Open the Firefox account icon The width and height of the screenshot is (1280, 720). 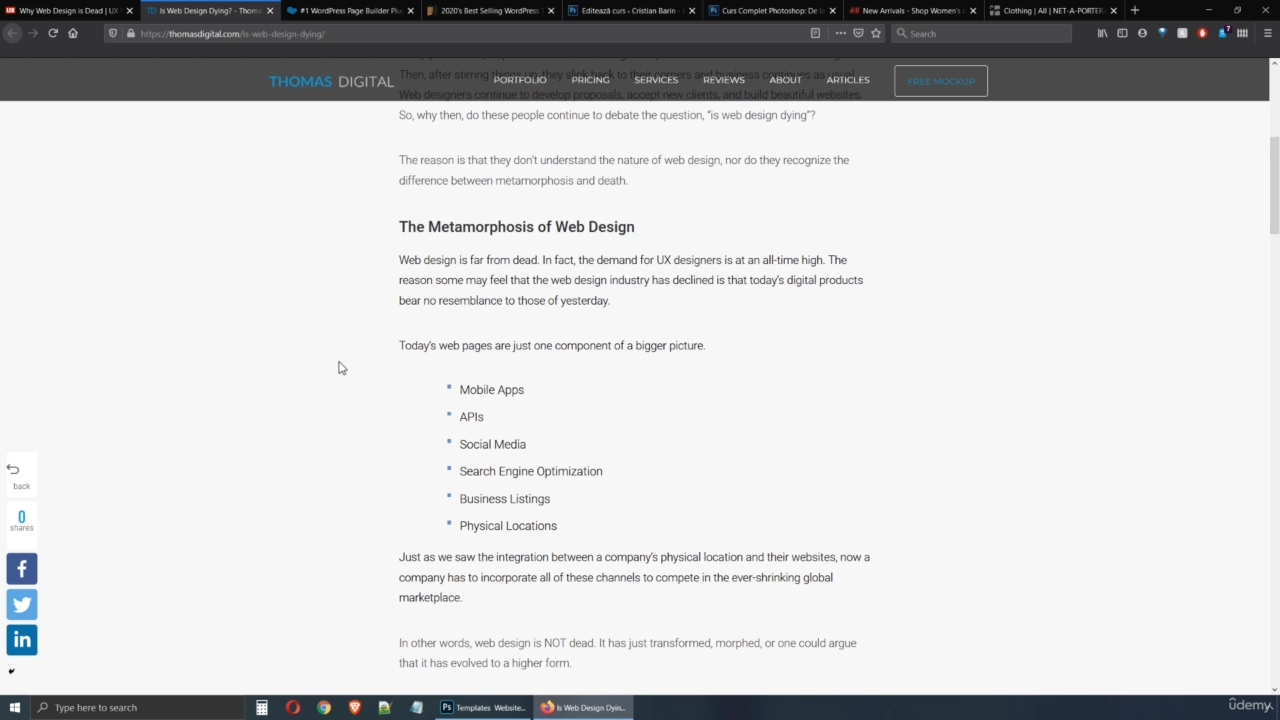1142,33
